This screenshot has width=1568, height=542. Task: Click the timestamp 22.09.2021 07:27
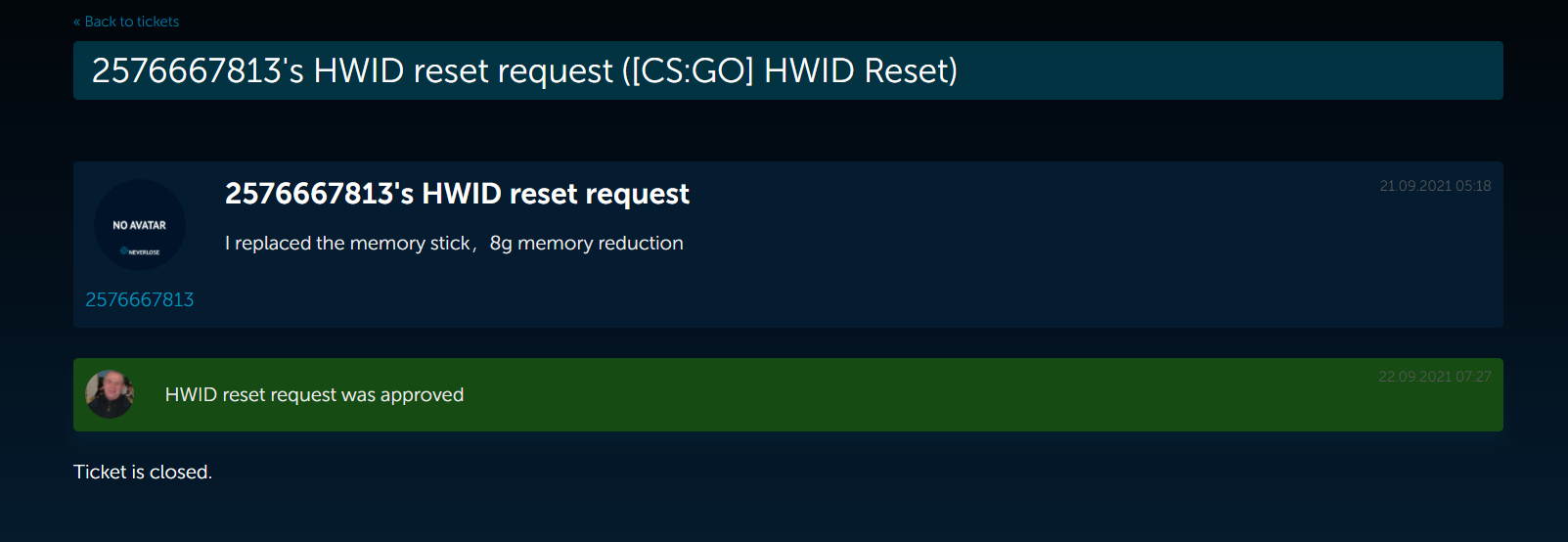tap(1435, 377)
